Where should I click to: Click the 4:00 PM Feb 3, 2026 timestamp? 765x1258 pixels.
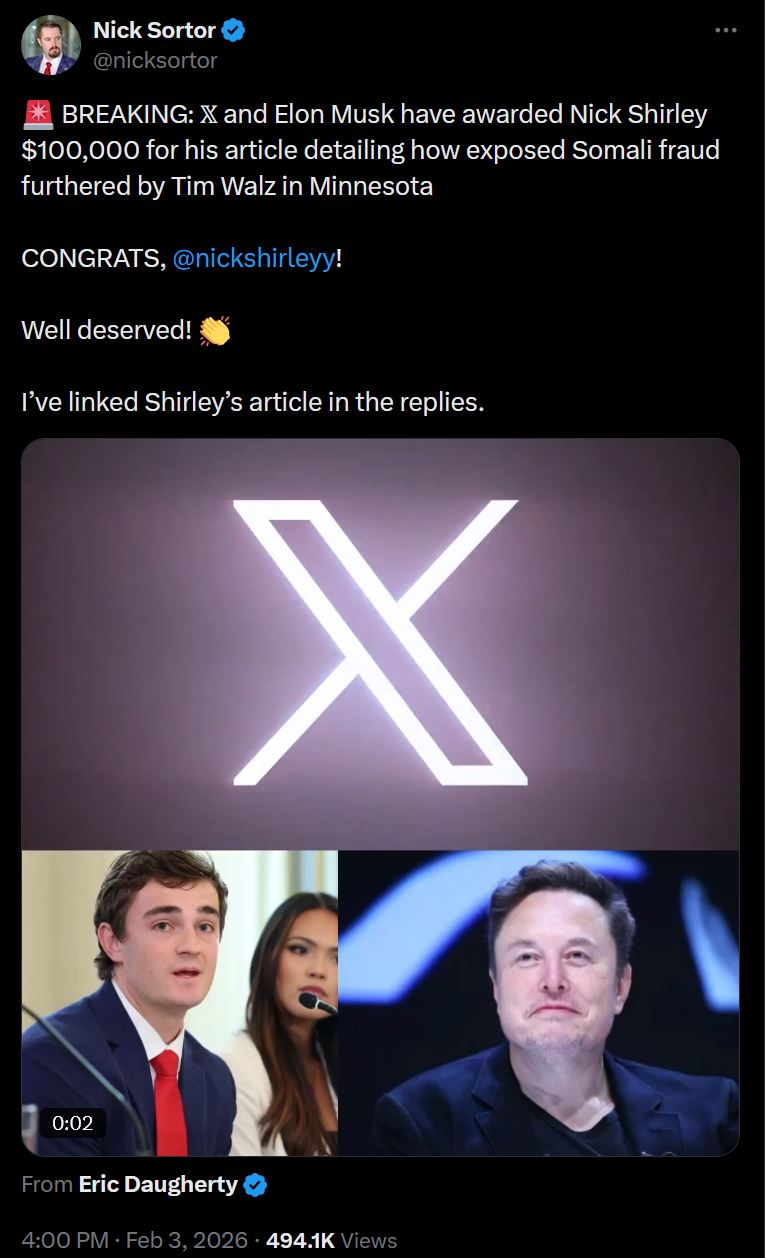134,1241
